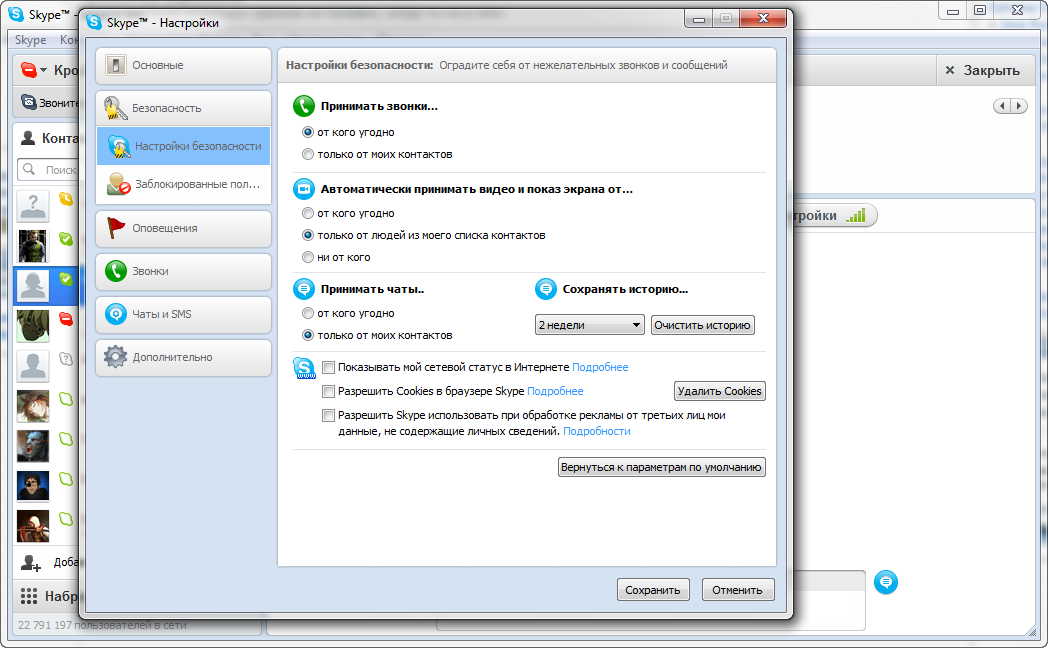This screenshot has width=1048, height=648.
Task: Open the Skype menu in main window
Action: click(x=31, y=39)
